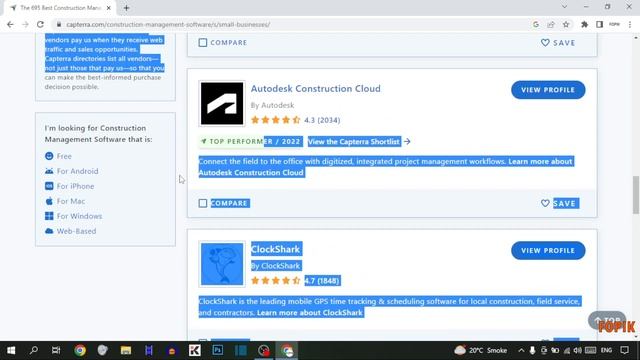
Task: Open Task View on taskbar
Action: point(56,350)
